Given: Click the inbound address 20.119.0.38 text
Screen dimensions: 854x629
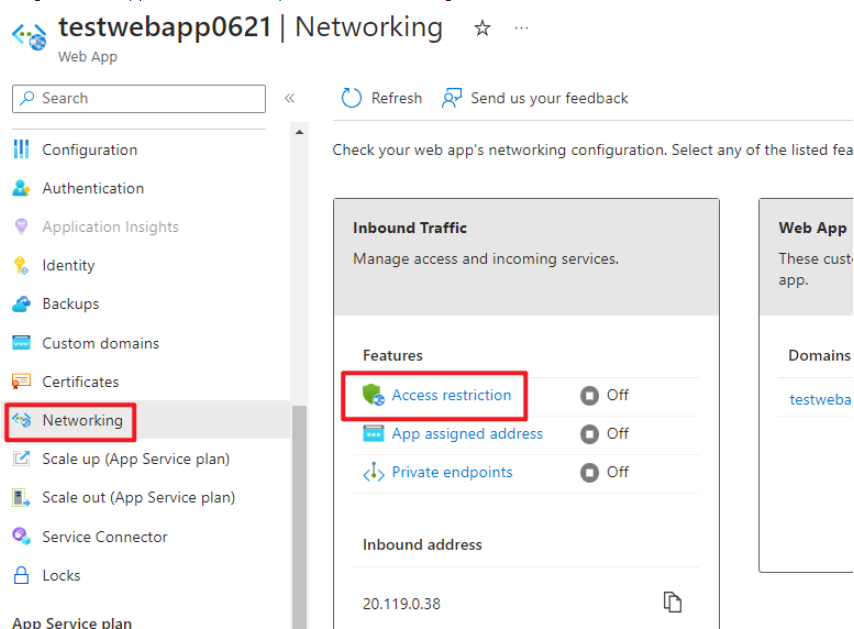Looking at the screenshot, I should (x=401, y=603).
